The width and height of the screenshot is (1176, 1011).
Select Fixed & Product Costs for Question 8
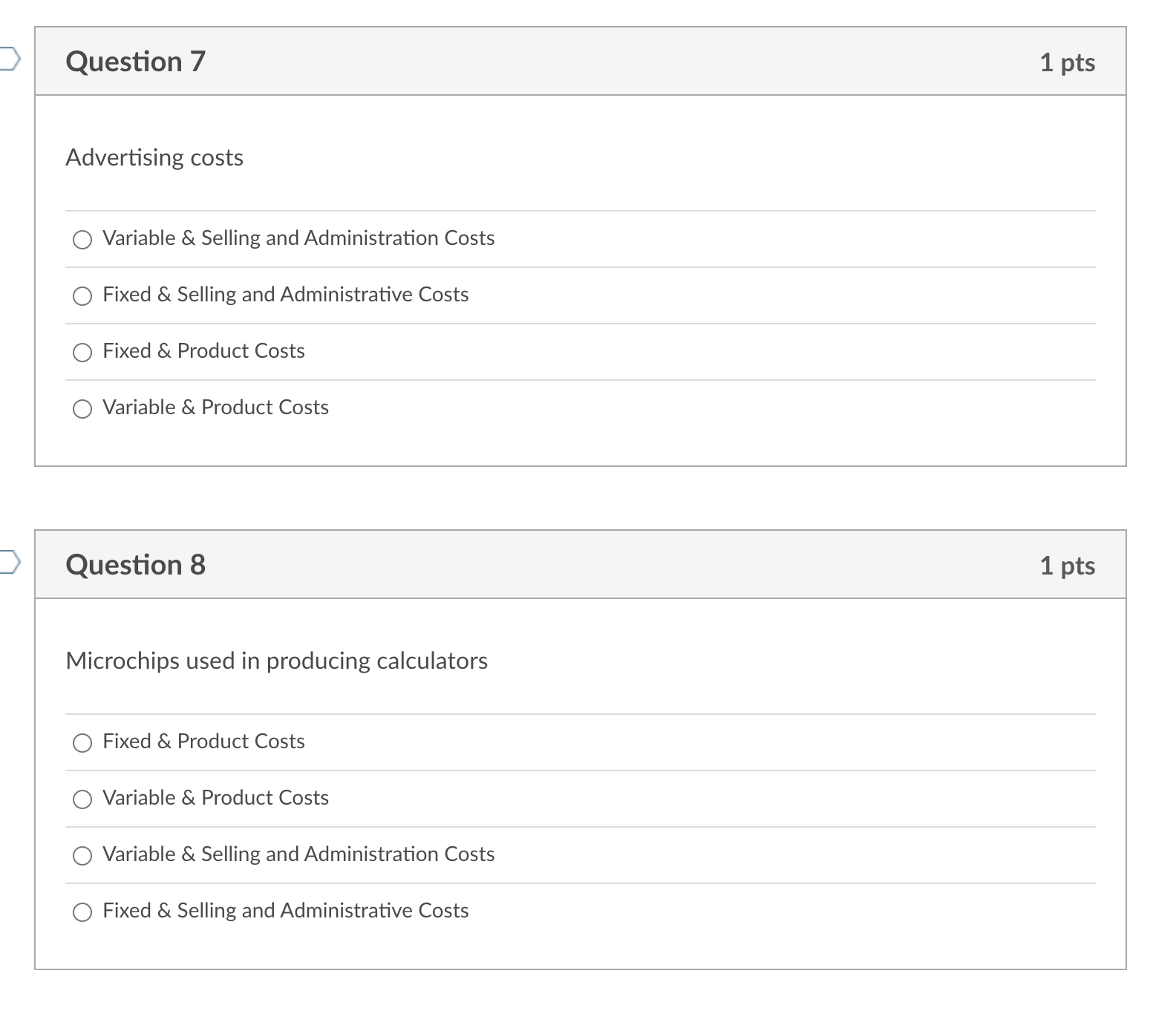(x=82, y=742)
